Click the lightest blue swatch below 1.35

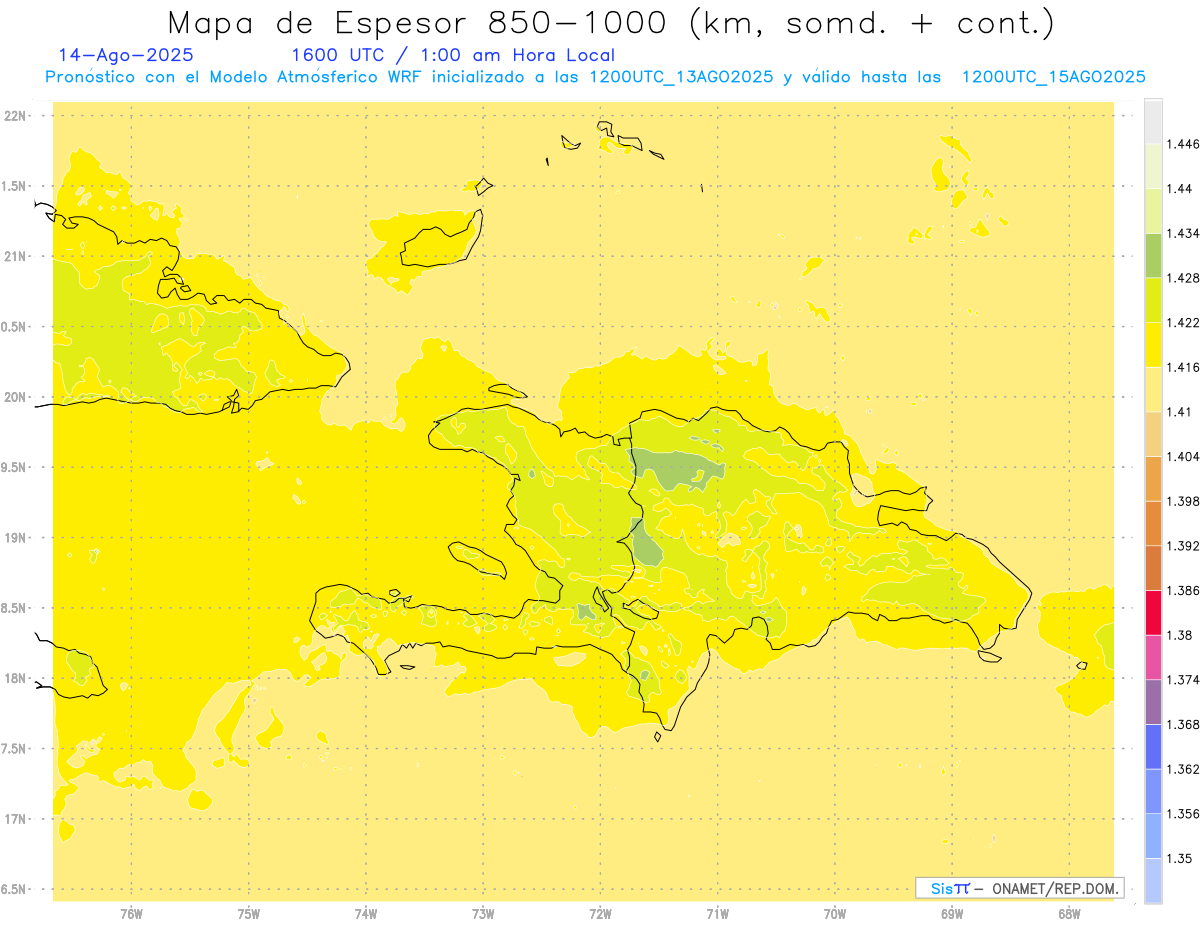pyautogui.click(x=1153, y=881)
